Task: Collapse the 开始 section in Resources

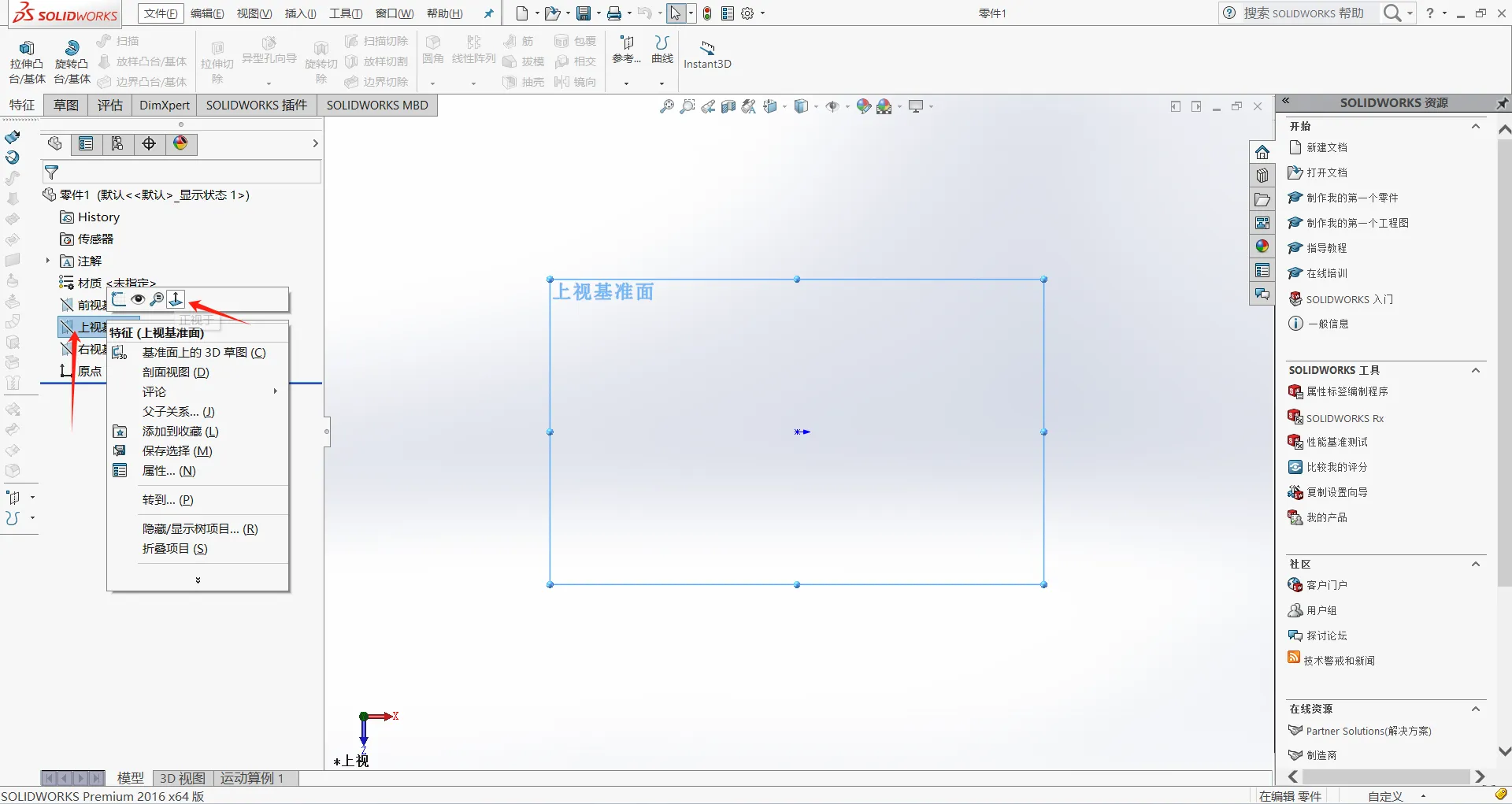Action: [1476, 126]
